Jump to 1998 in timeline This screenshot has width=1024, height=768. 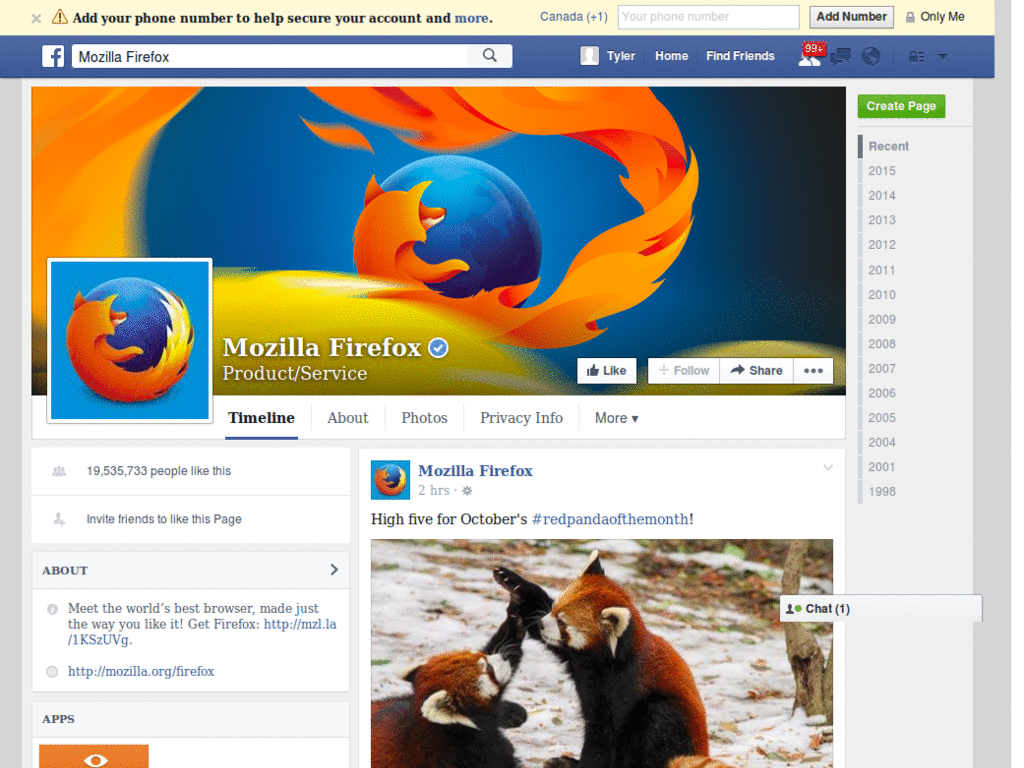coord(882,492)
